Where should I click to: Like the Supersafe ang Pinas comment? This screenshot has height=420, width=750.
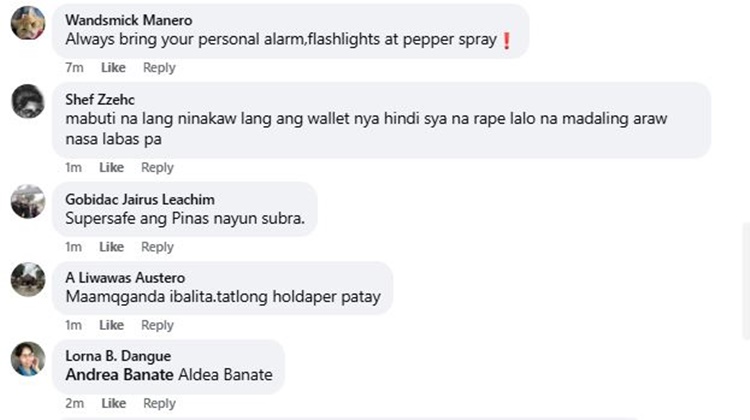(111, 247)
